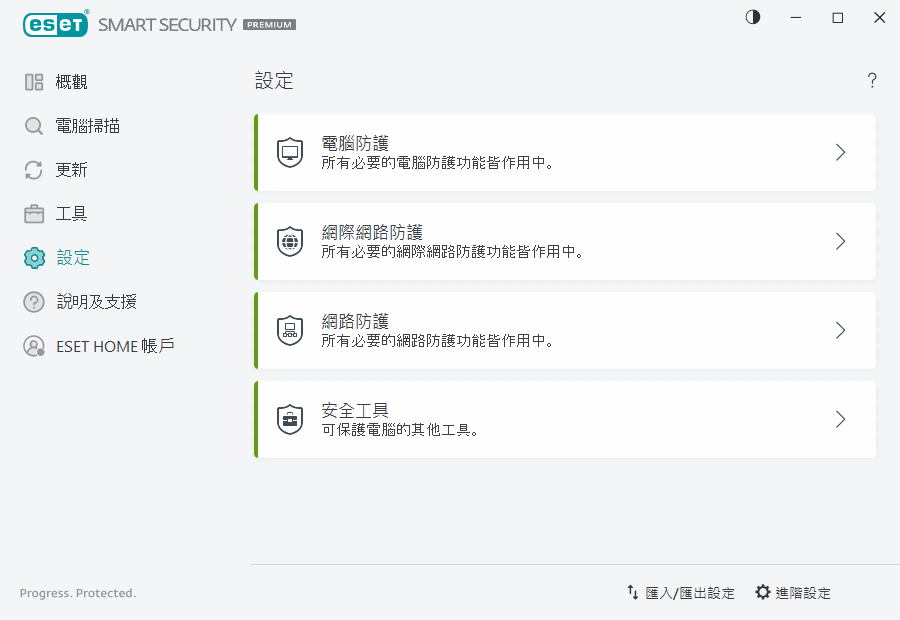Select the 更新 (Update) sidebar icon
The height and width of the screenshot is (620, 900).
coord(32,169)
